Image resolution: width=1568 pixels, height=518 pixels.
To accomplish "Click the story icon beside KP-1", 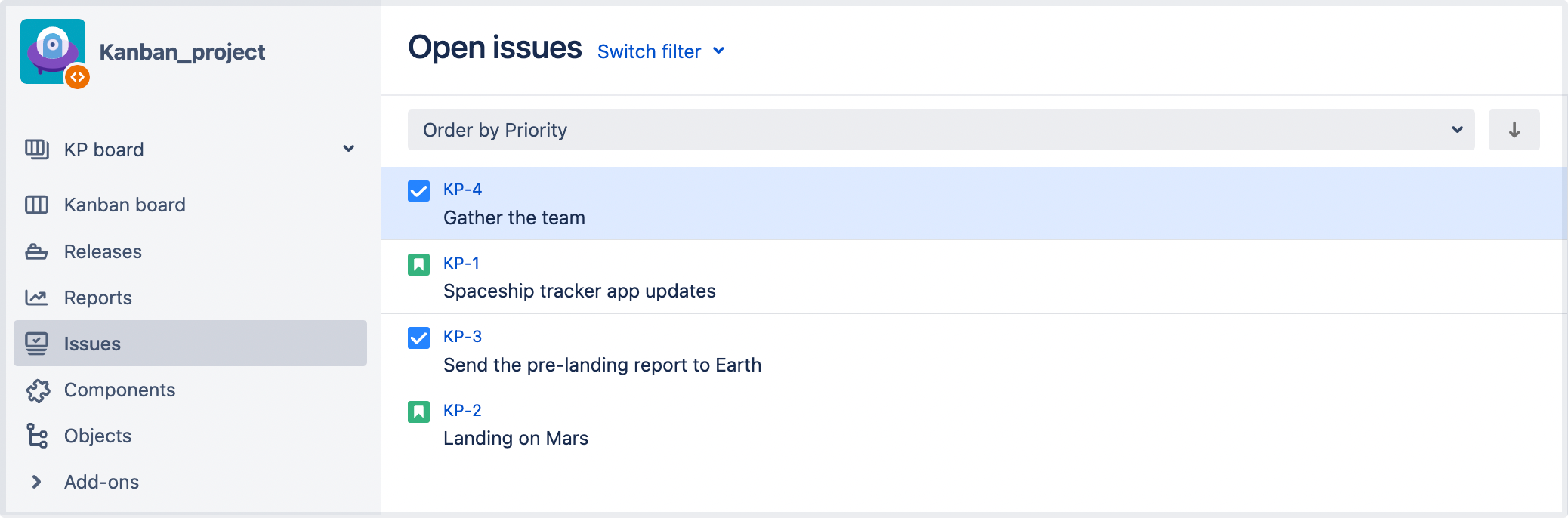I will point(418,264).
